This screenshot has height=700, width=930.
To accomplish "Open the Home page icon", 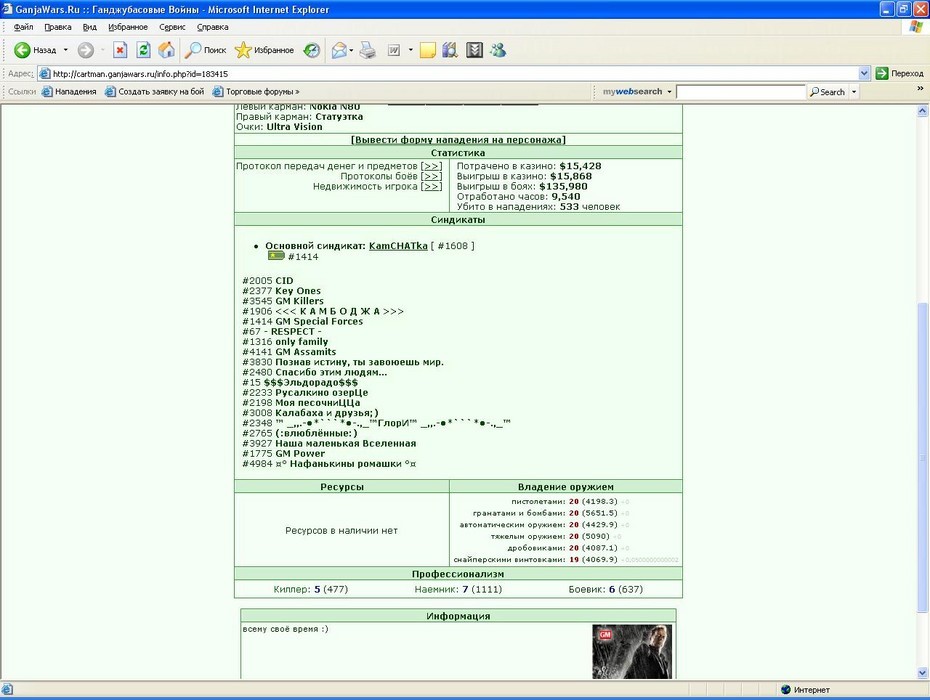I will click(x=166, y=50).
